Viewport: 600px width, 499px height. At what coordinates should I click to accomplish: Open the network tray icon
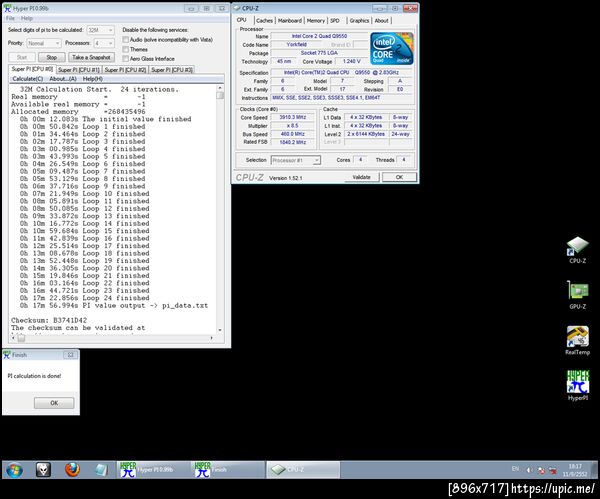553,470
